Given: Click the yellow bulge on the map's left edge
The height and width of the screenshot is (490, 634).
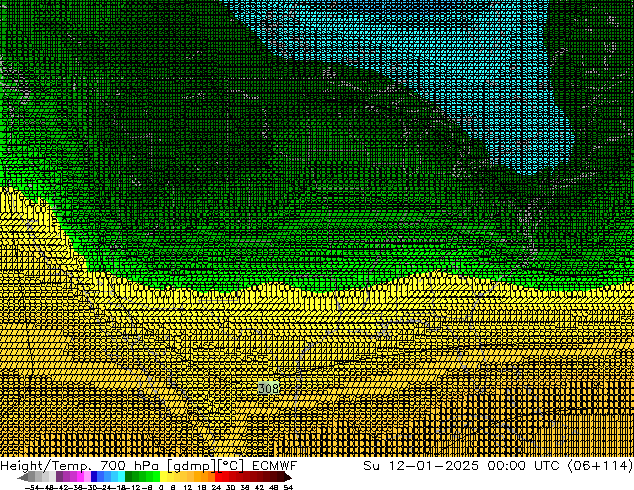Looking at the screenshot, I should pos(22,215).
